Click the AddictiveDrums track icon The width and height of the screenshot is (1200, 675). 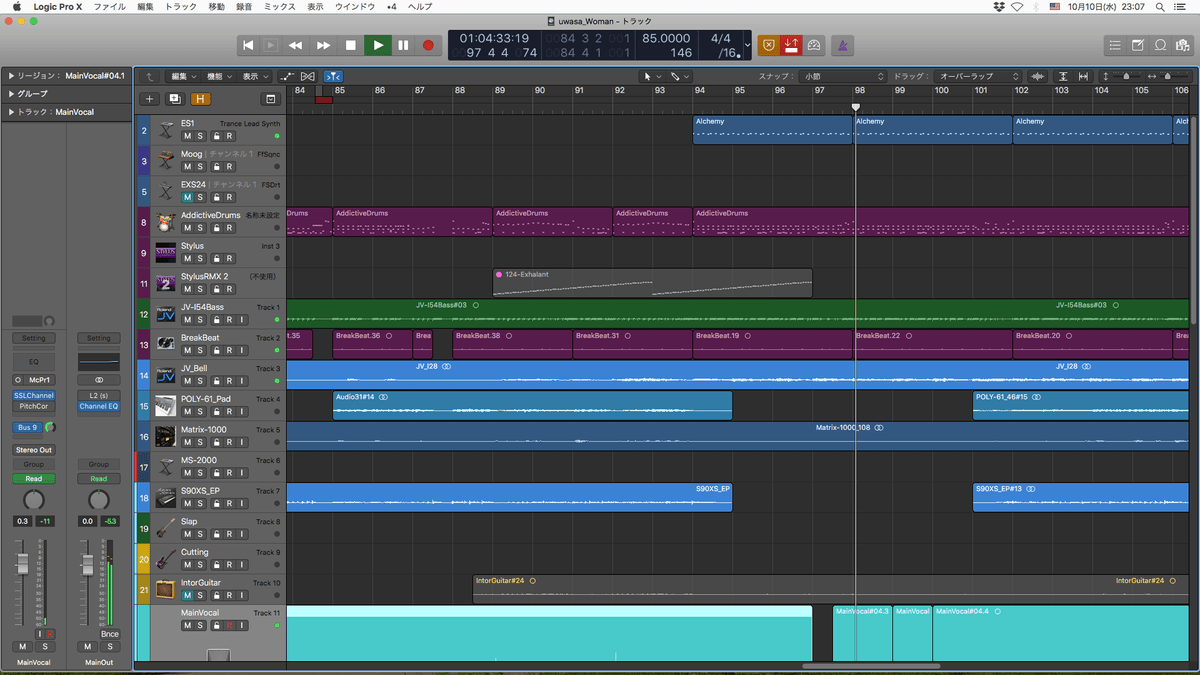tap(165, 222)
